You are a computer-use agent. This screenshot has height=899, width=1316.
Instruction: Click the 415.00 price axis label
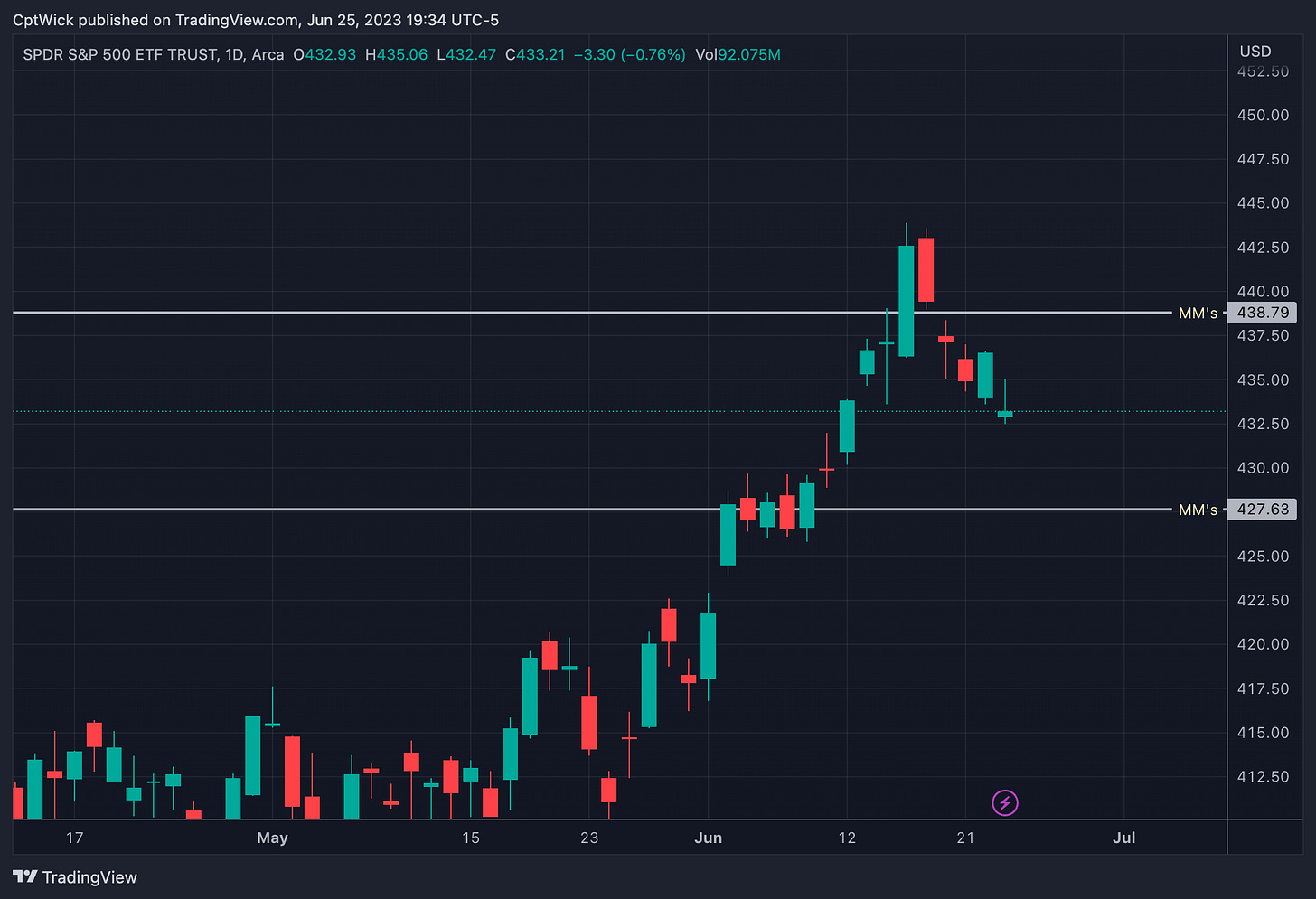click(1263, 733)
